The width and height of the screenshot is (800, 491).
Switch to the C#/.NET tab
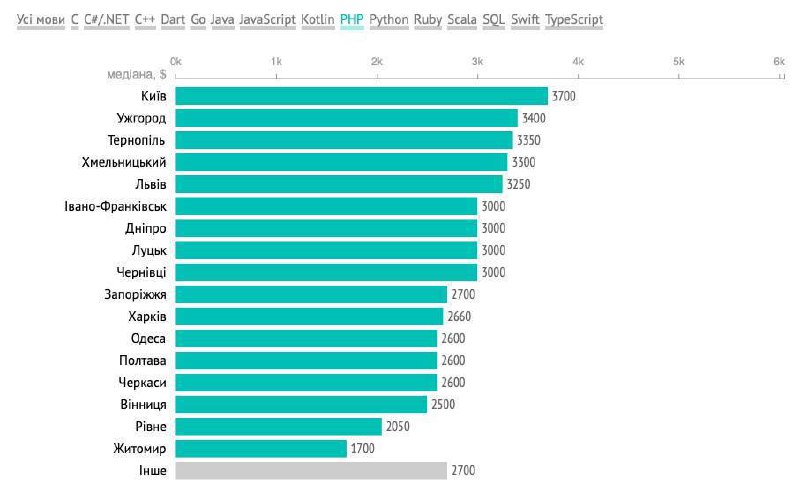coord(107,20)
